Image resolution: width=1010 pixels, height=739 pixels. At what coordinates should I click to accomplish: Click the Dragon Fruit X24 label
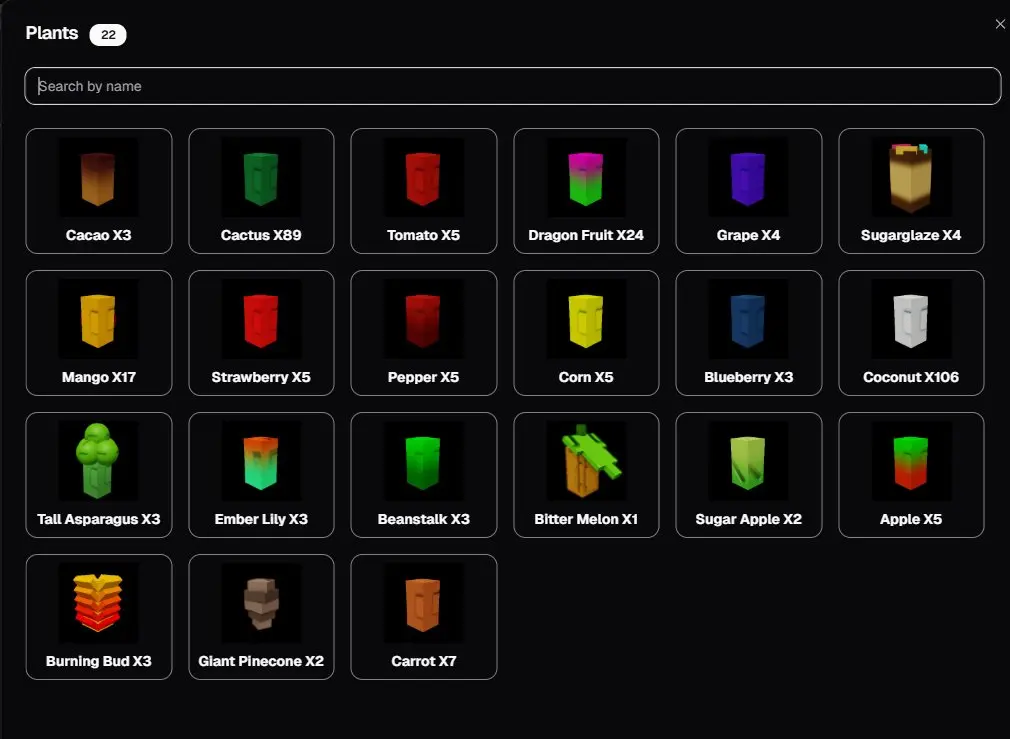point(586,235)
